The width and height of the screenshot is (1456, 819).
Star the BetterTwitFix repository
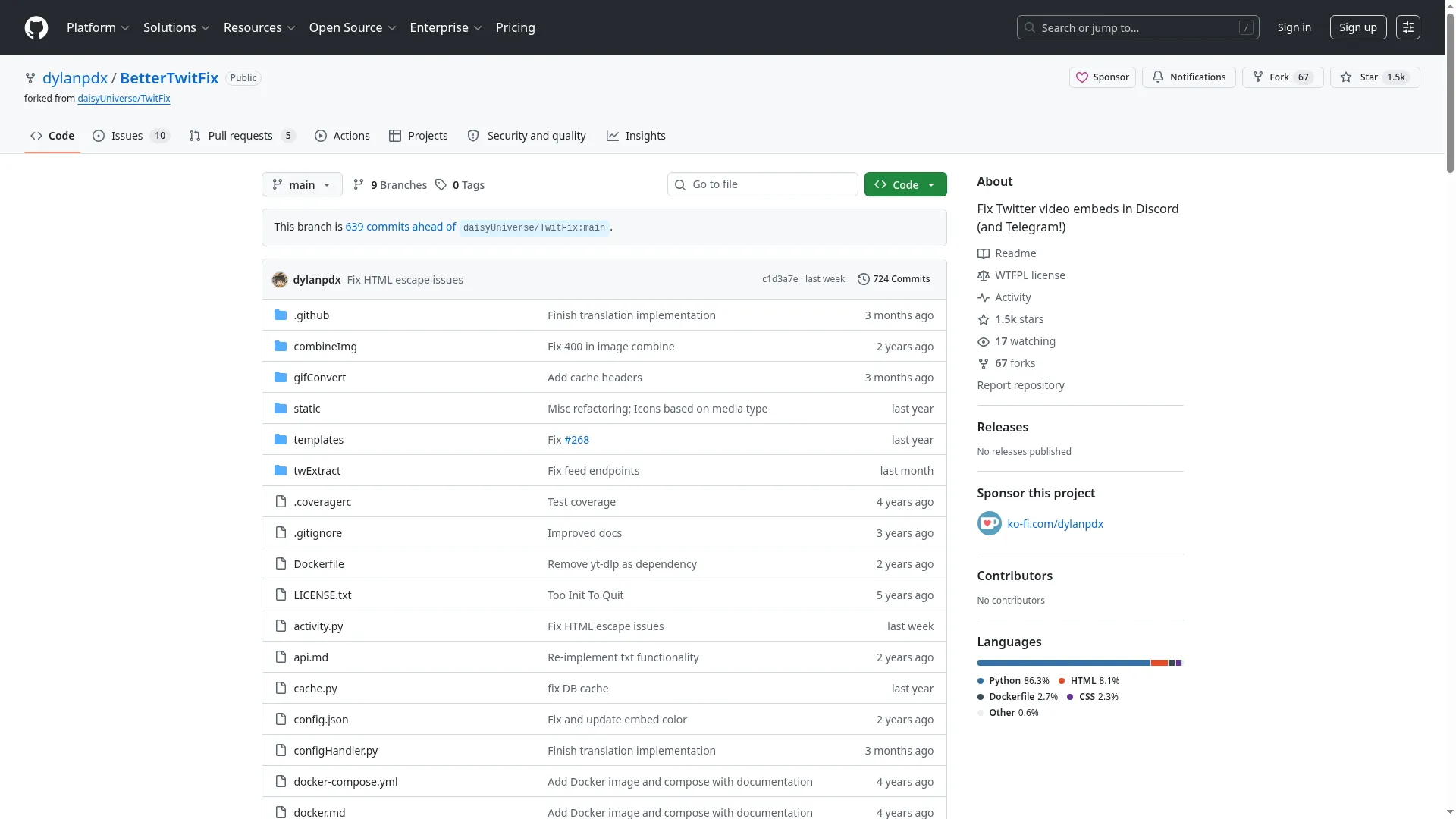coord(1375,77)
